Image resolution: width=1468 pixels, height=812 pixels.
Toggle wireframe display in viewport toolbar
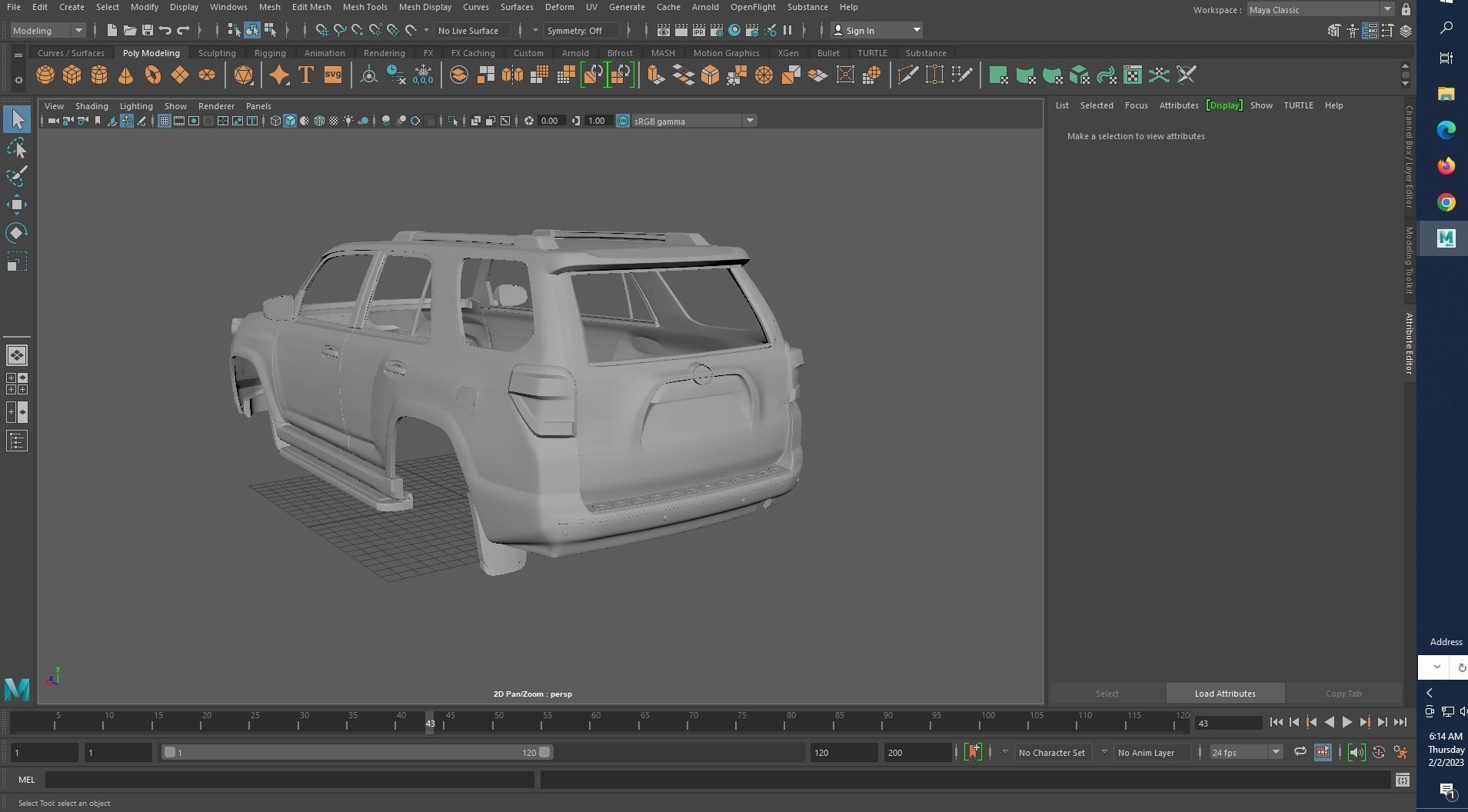tap(275, 121)
